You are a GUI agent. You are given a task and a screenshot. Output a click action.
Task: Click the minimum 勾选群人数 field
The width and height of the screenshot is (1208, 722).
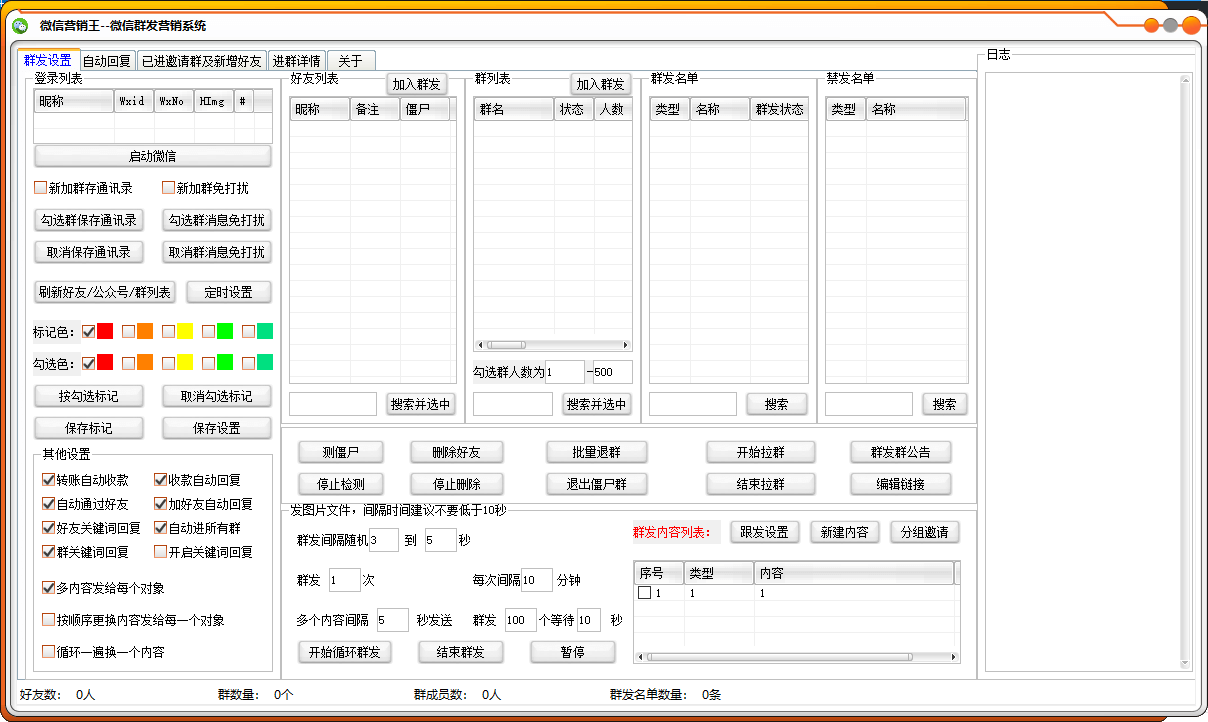(565, 372)
